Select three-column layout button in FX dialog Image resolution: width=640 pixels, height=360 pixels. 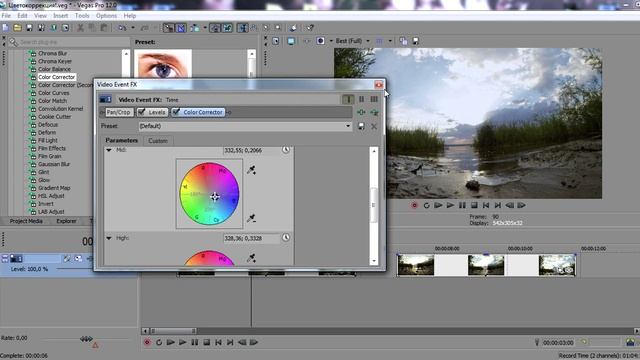pyautogui.click(x=374, y=99)
